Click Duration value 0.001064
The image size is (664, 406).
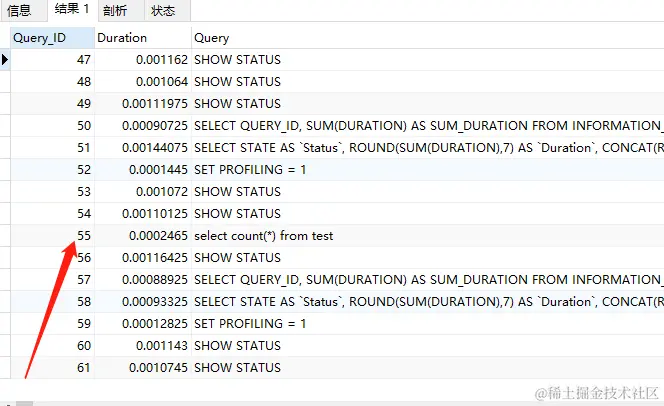click(143, 81)
